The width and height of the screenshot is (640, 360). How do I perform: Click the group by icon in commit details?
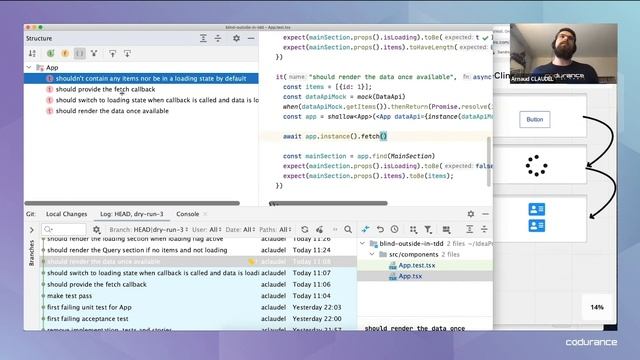pyautogui.click(x=413, y=229)
